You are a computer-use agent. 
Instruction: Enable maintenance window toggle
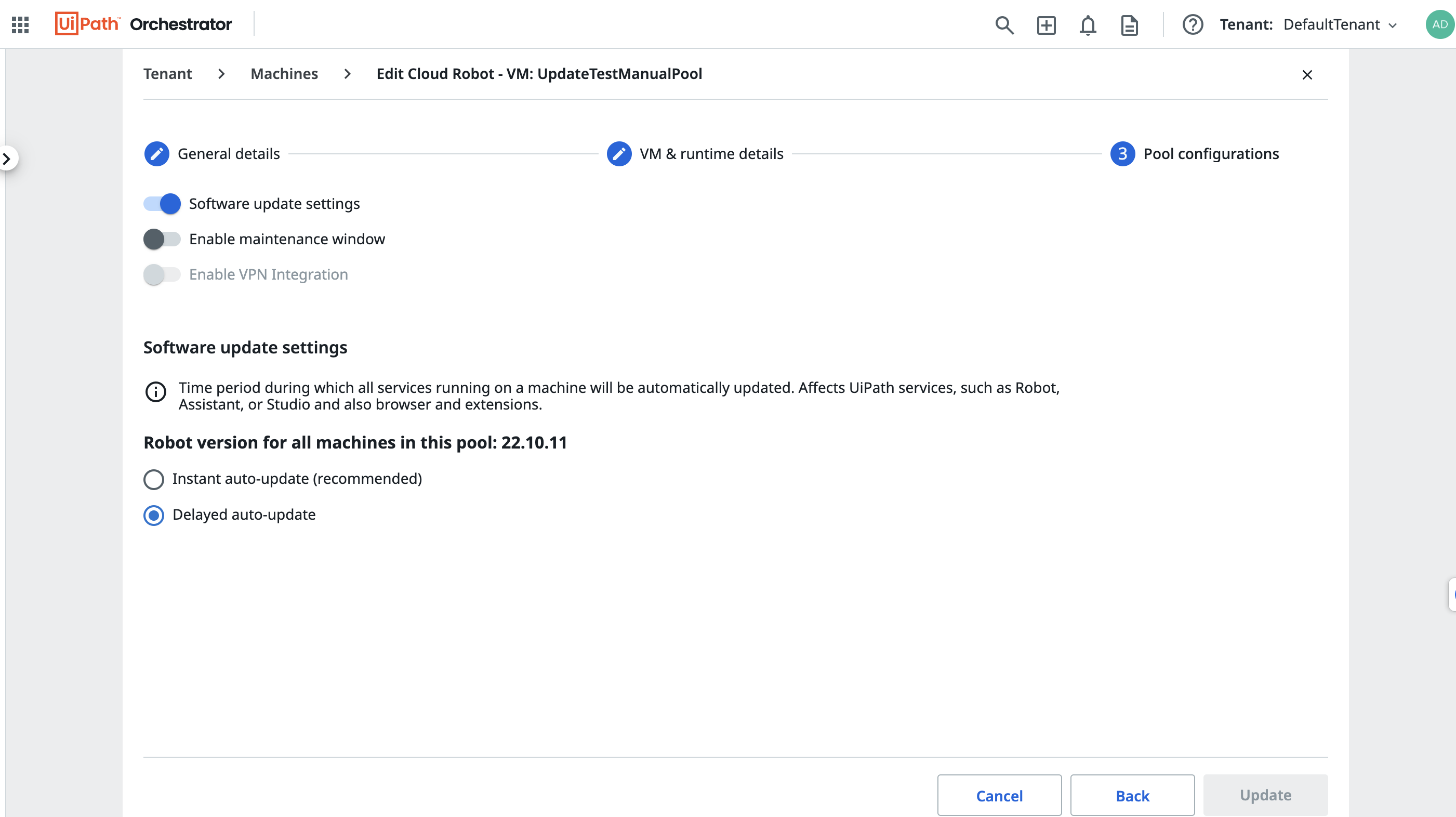(162, 238)
